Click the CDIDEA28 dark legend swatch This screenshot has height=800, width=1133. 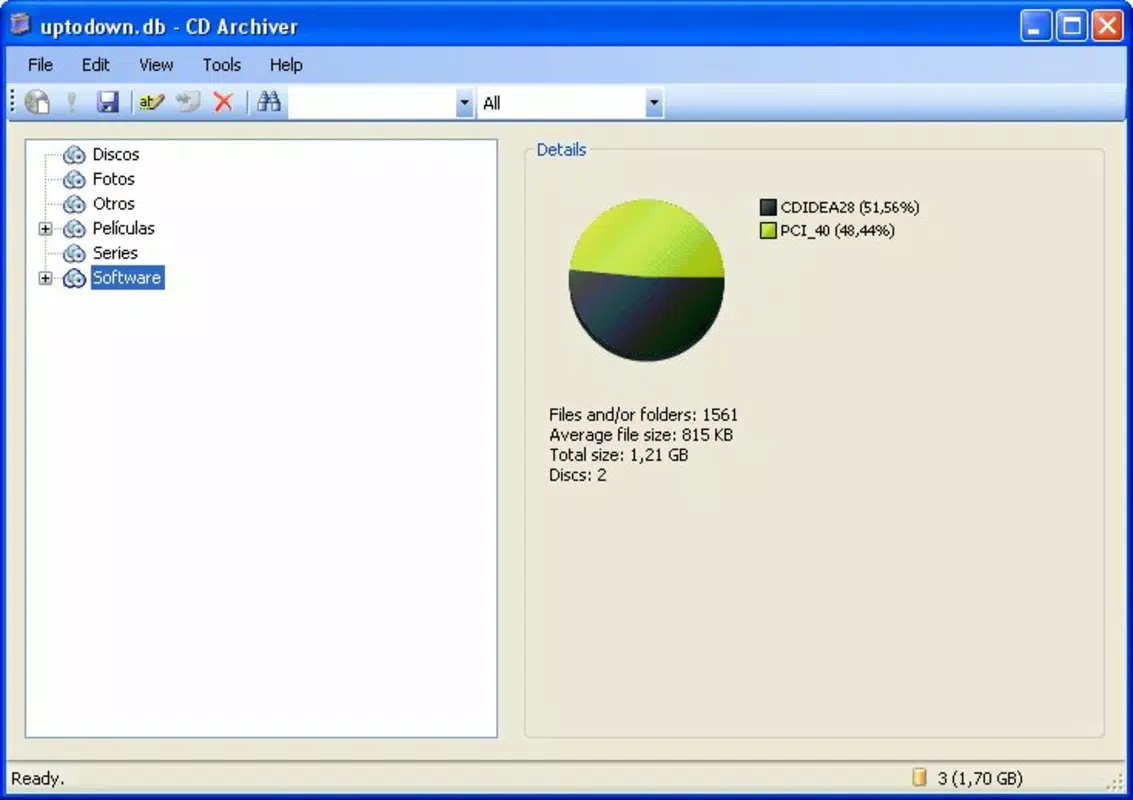(x=768, y=207)
